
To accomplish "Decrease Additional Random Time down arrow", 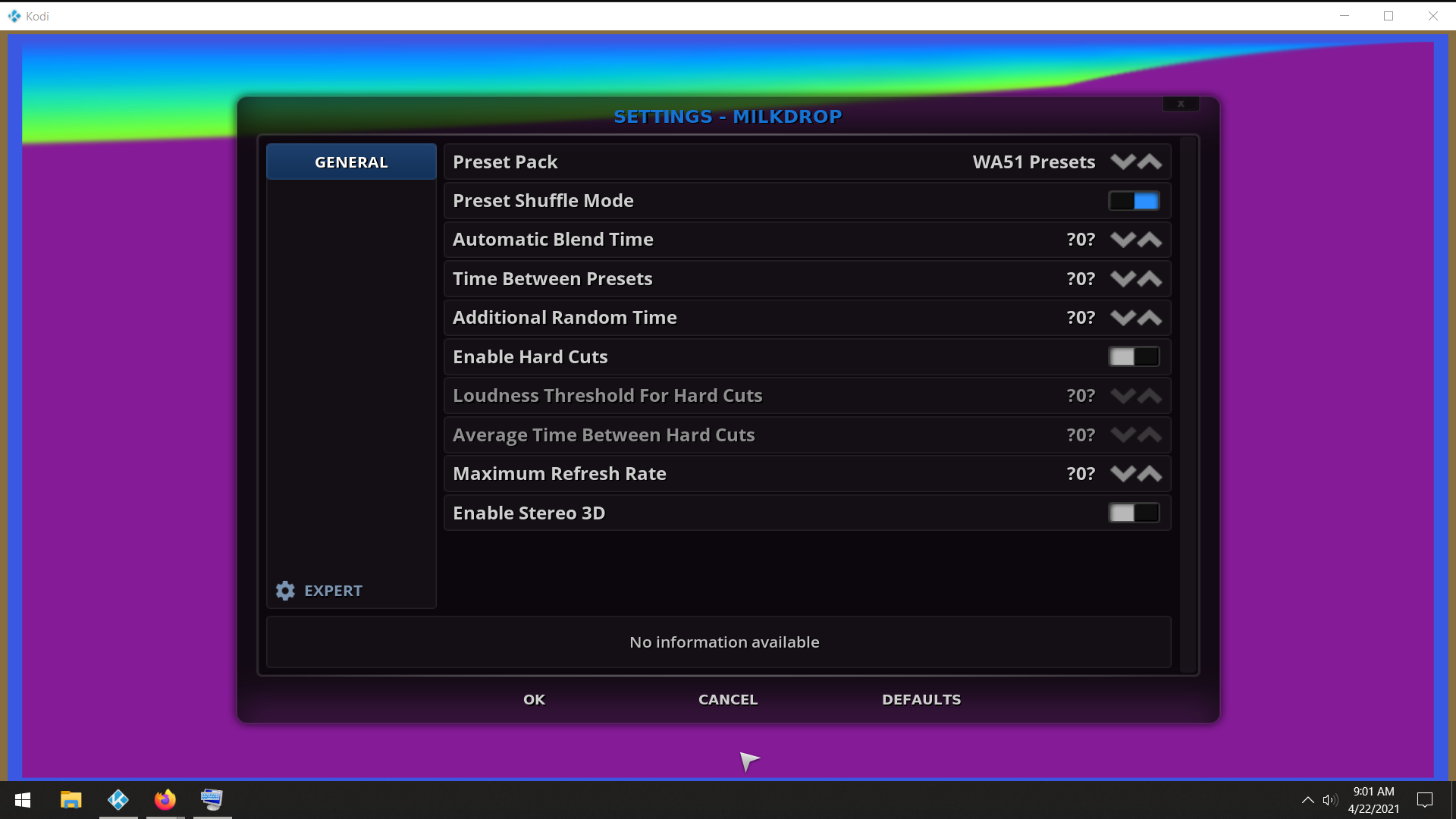I will [x=1122, y=318].
